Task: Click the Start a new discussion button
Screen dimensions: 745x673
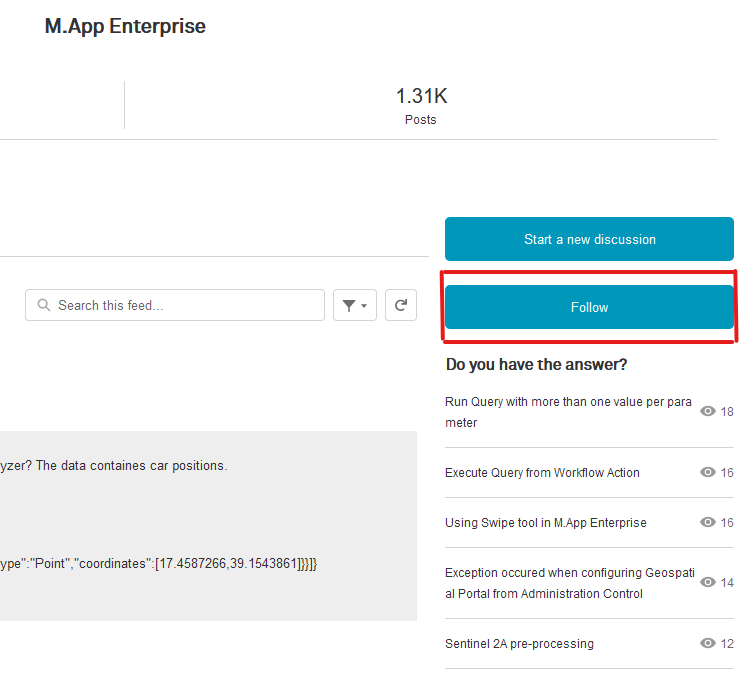Action: (589, 239)
